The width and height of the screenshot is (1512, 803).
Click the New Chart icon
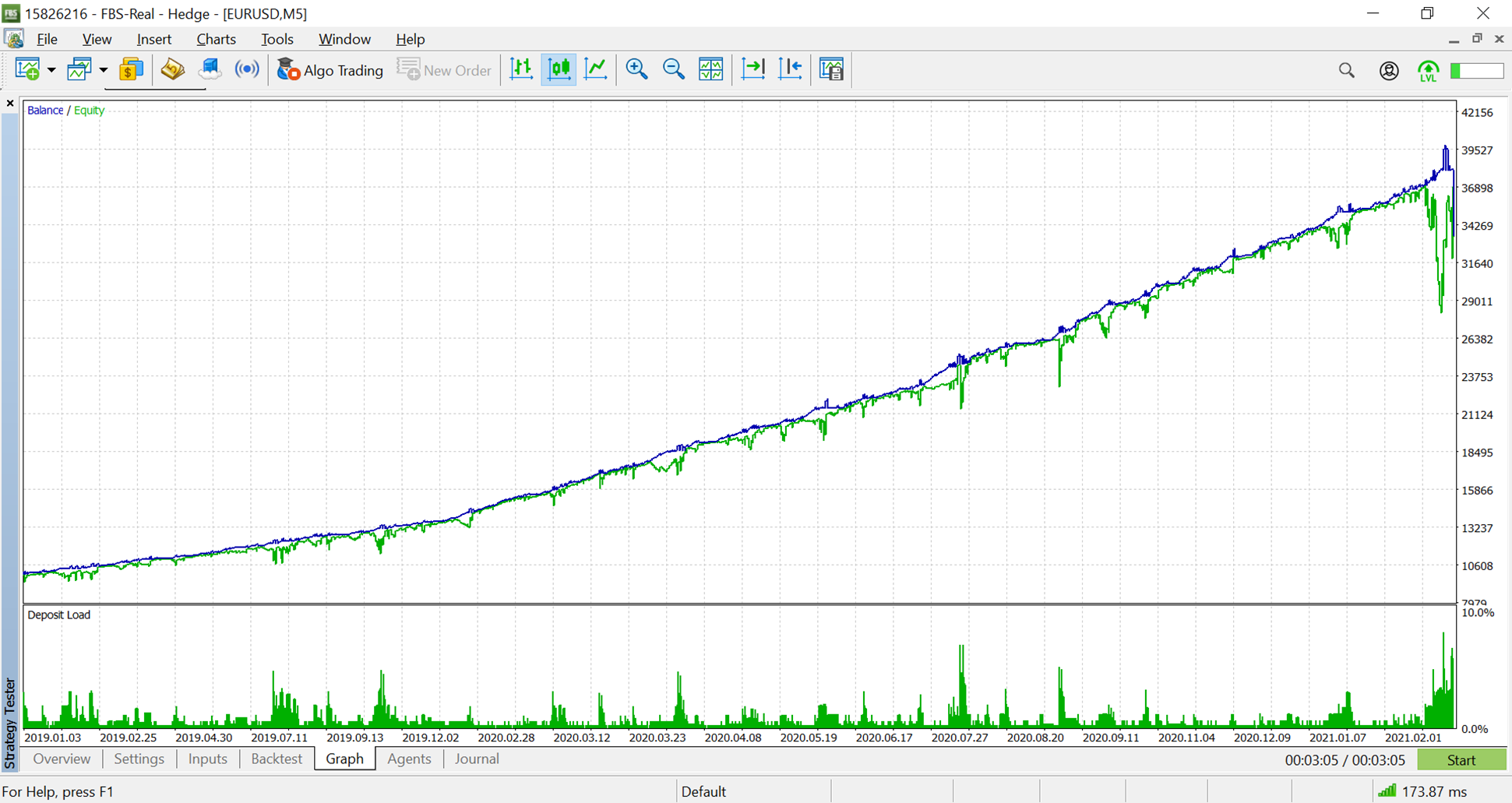[x=28, y=70]
